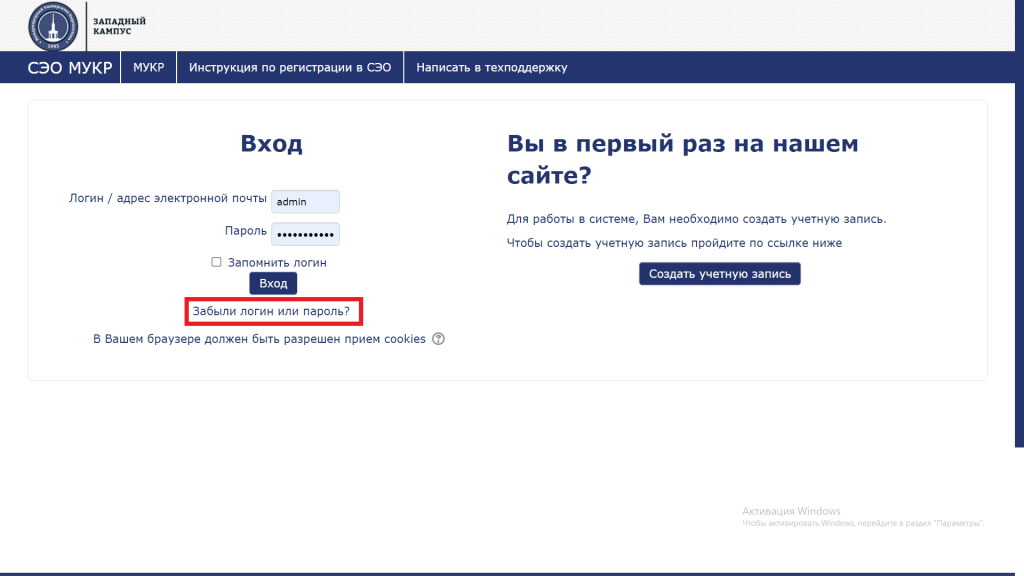Click the "Запомнить логин" label text
The image size is (1024, 576).
click(x=274, y=262)
